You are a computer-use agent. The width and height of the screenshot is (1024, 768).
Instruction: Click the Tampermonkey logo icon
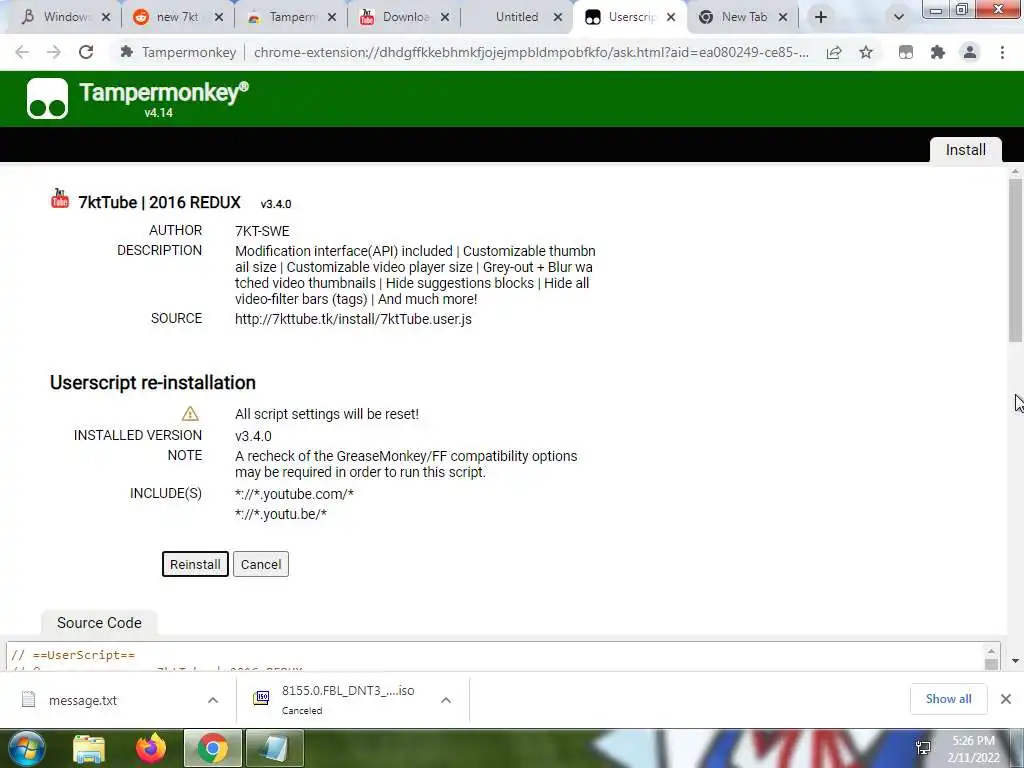pos(47,99)
